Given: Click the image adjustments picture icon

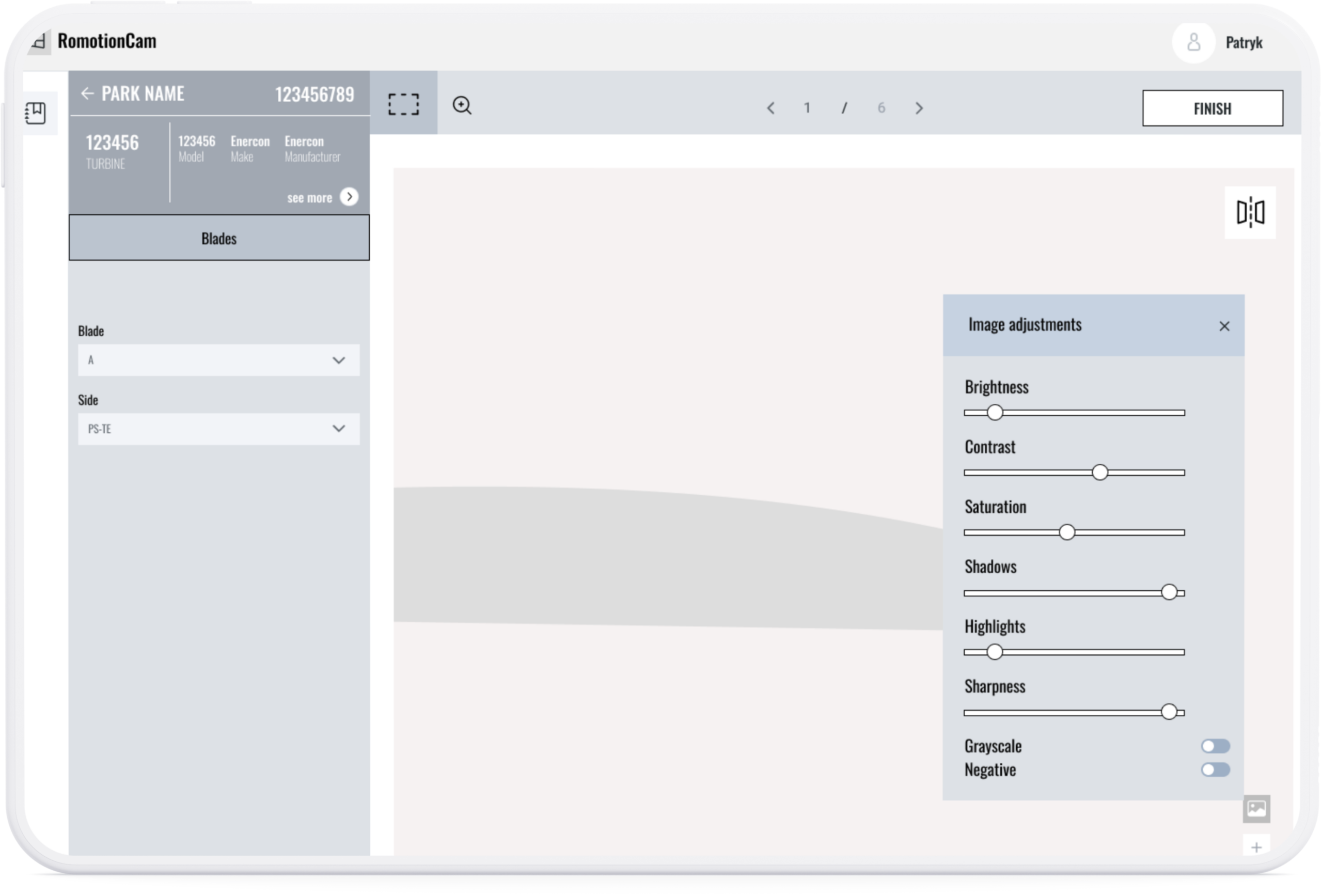Looking at the screenshot, I should (x=1256, y=808).
